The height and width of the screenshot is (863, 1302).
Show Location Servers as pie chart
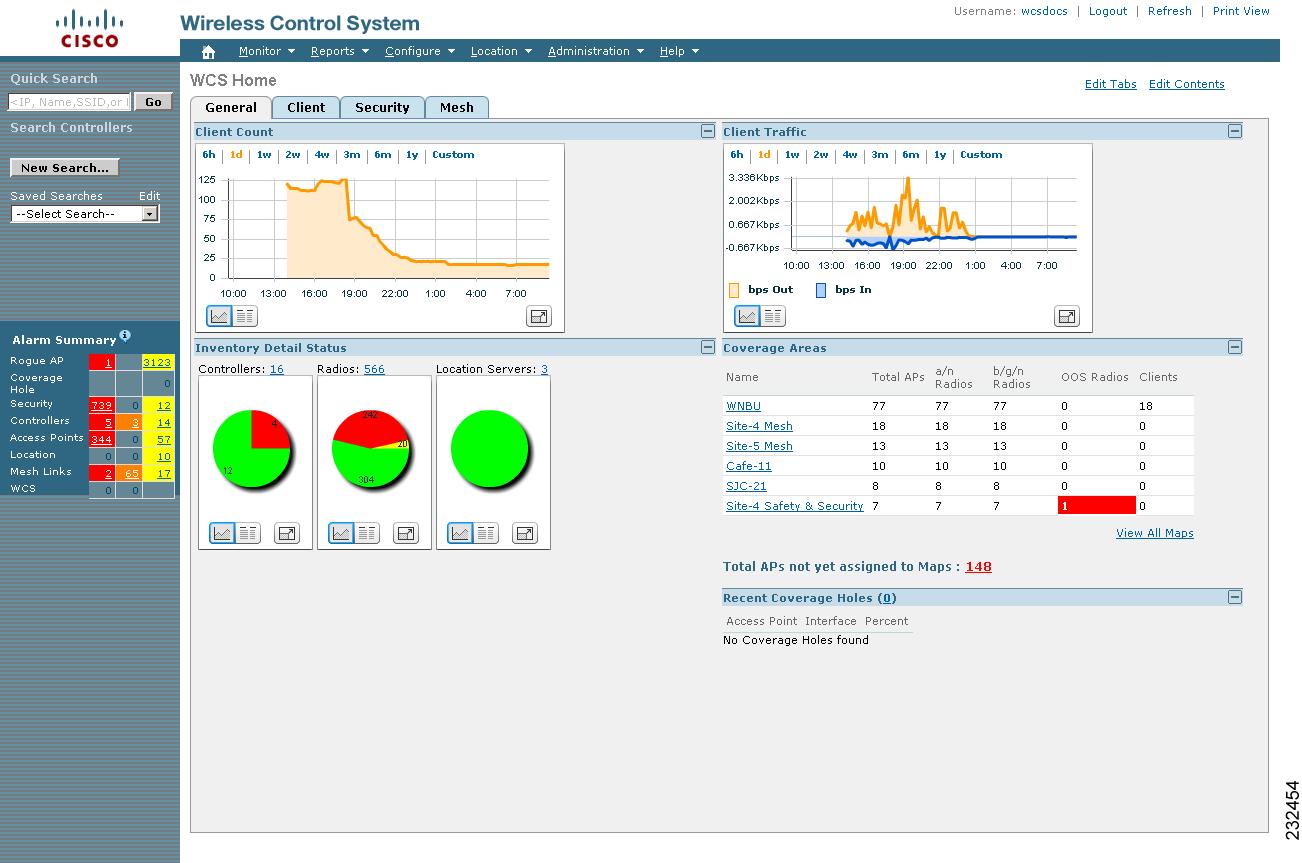coord(460,533)
